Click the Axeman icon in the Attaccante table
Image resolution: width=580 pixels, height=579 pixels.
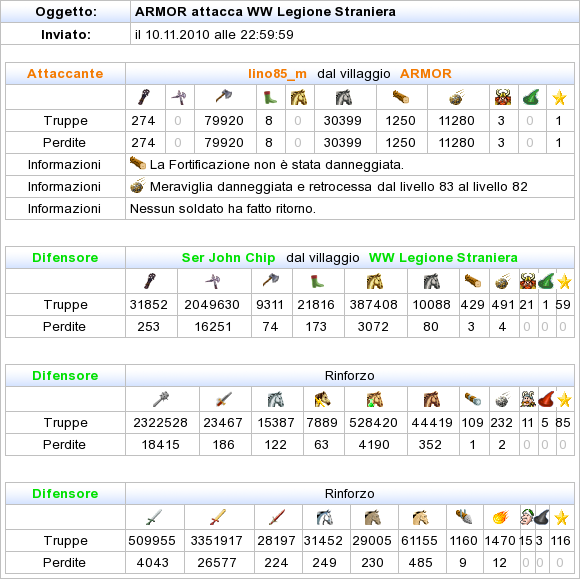coord(224,97)
